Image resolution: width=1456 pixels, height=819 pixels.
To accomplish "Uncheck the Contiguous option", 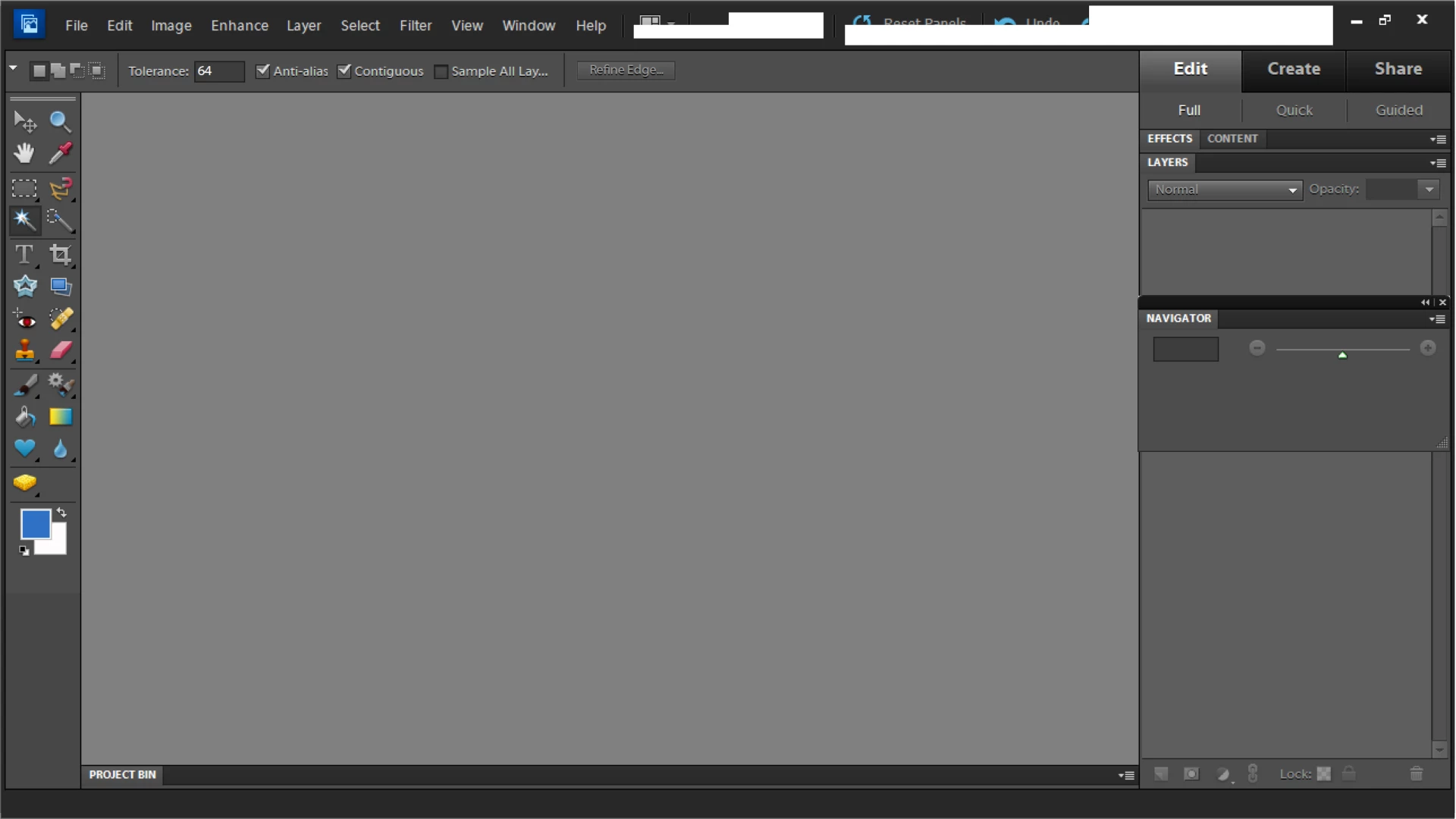I will tap(344, 71).
